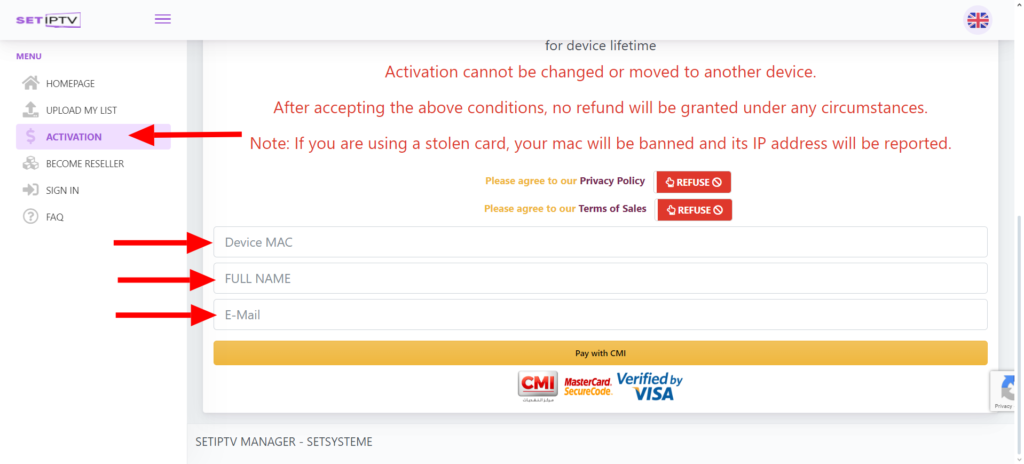Open the UK flag language selector

(x=978, y=20)
